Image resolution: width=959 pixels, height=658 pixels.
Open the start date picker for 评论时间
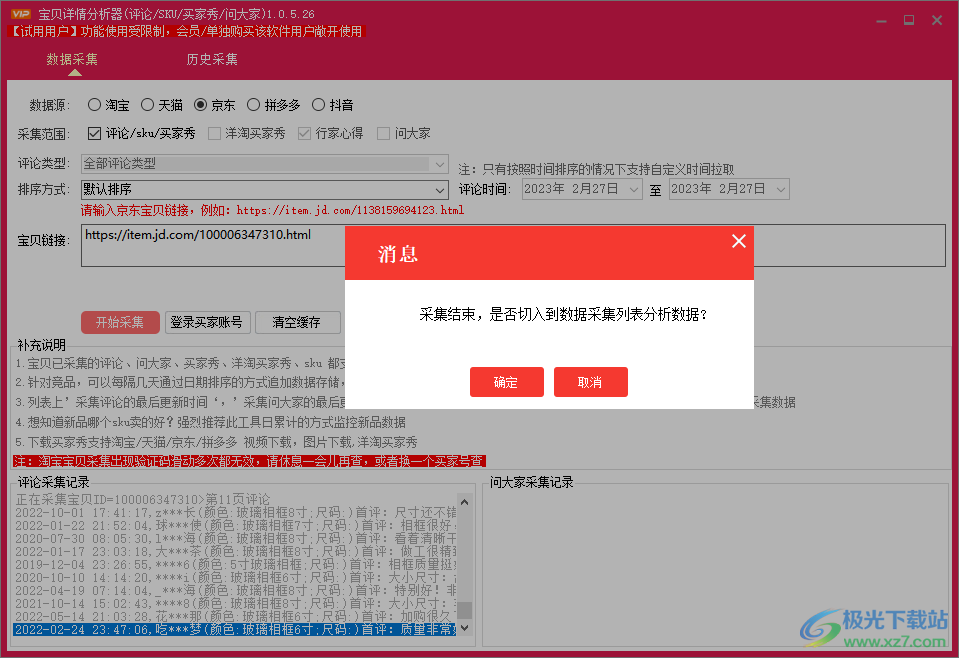(x=633, y=189)
